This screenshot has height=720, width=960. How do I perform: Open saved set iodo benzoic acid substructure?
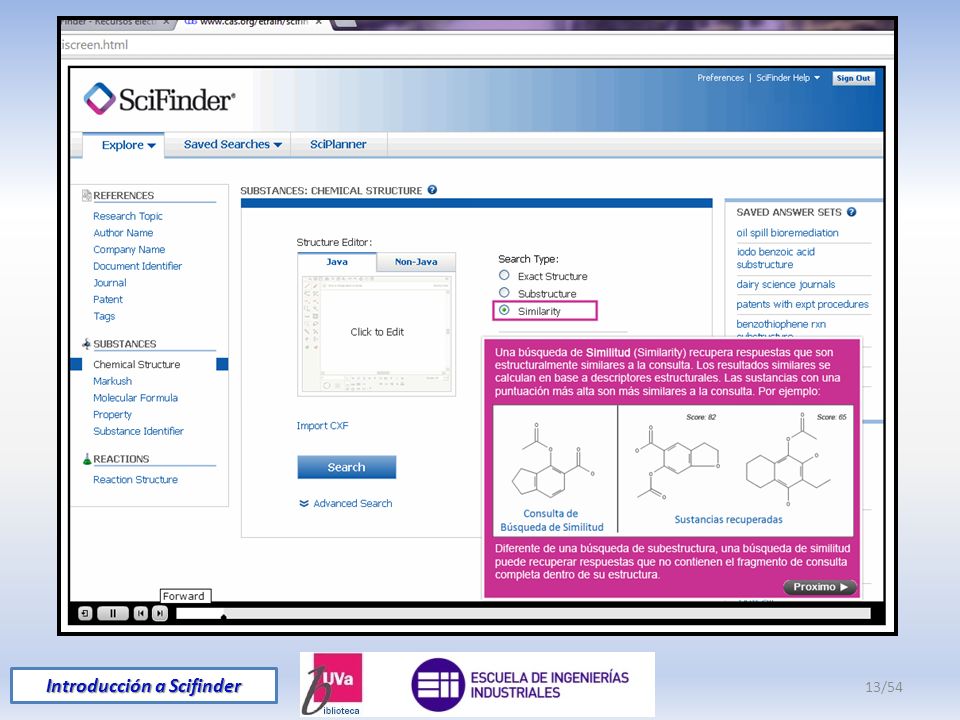pyautogui.click(x=776, y=258)
